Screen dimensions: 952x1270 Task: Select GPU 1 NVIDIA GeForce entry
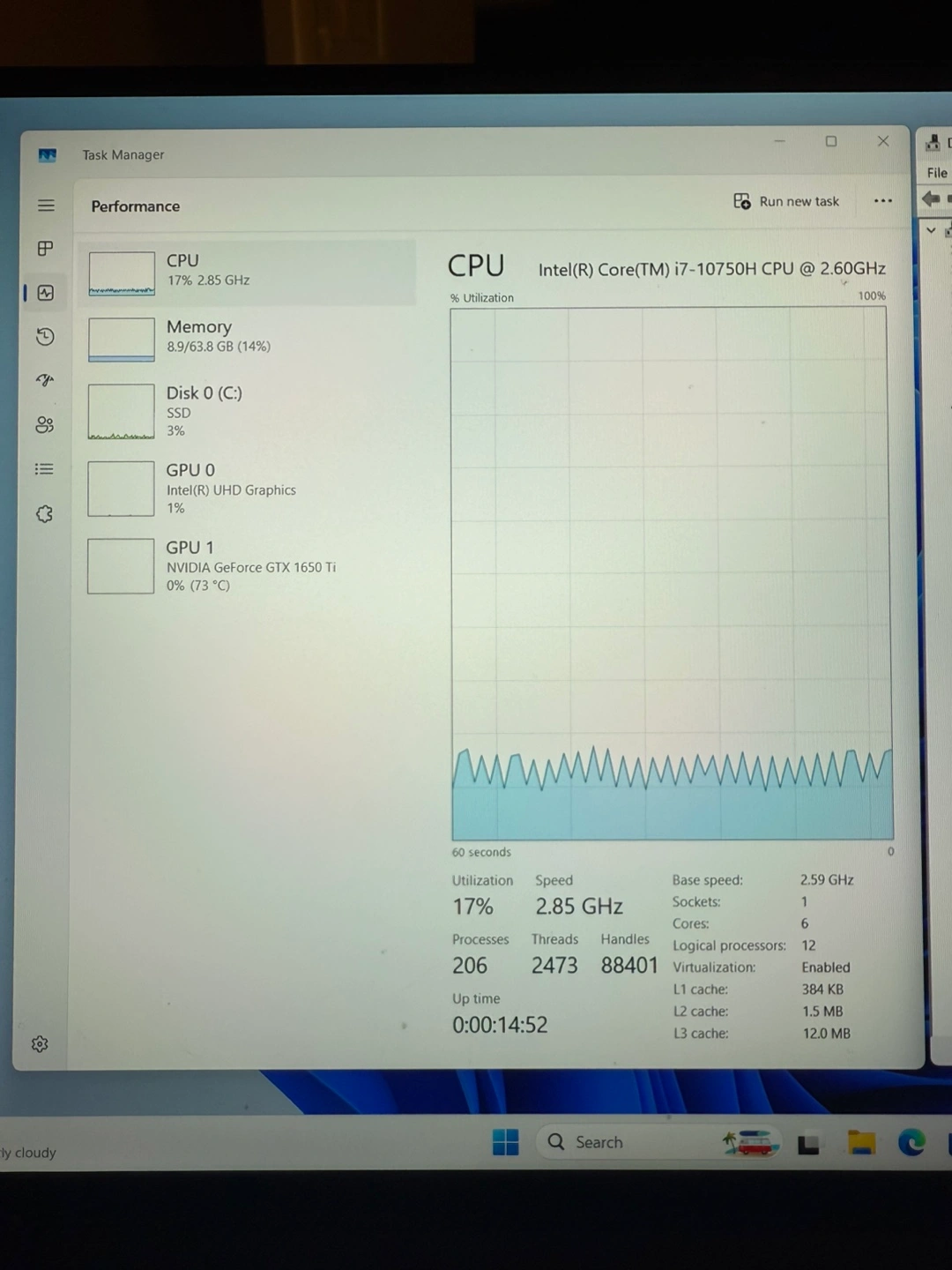click(247, 566)
